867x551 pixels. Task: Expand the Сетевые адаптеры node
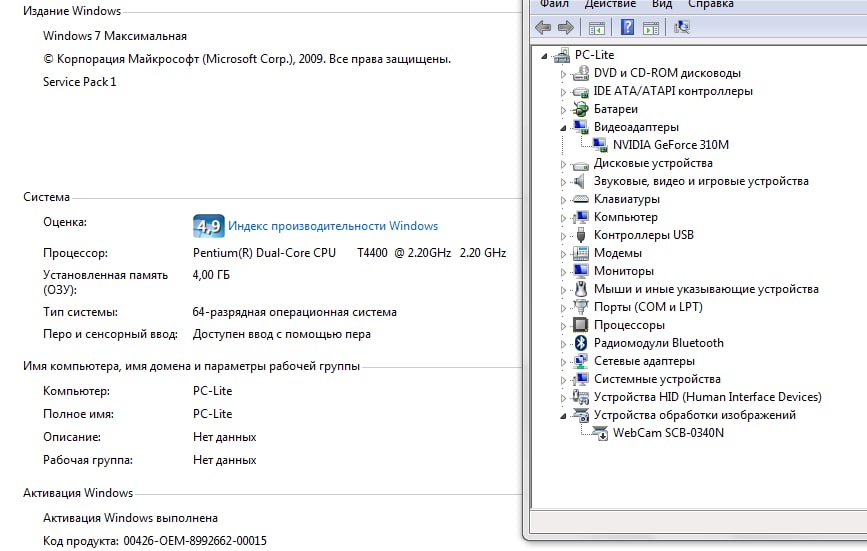(x=563, y=362)
